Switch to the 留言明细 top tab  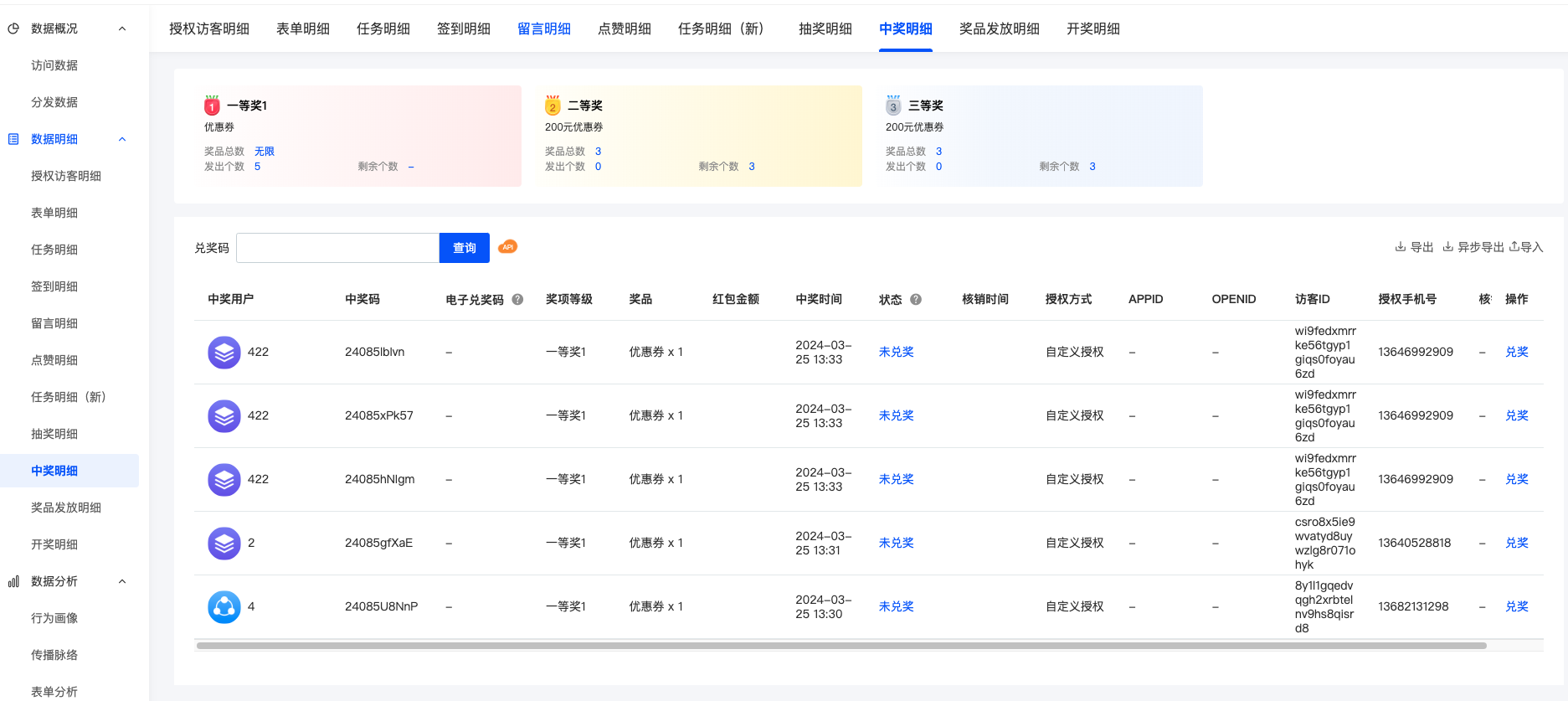tap(544, 29)
